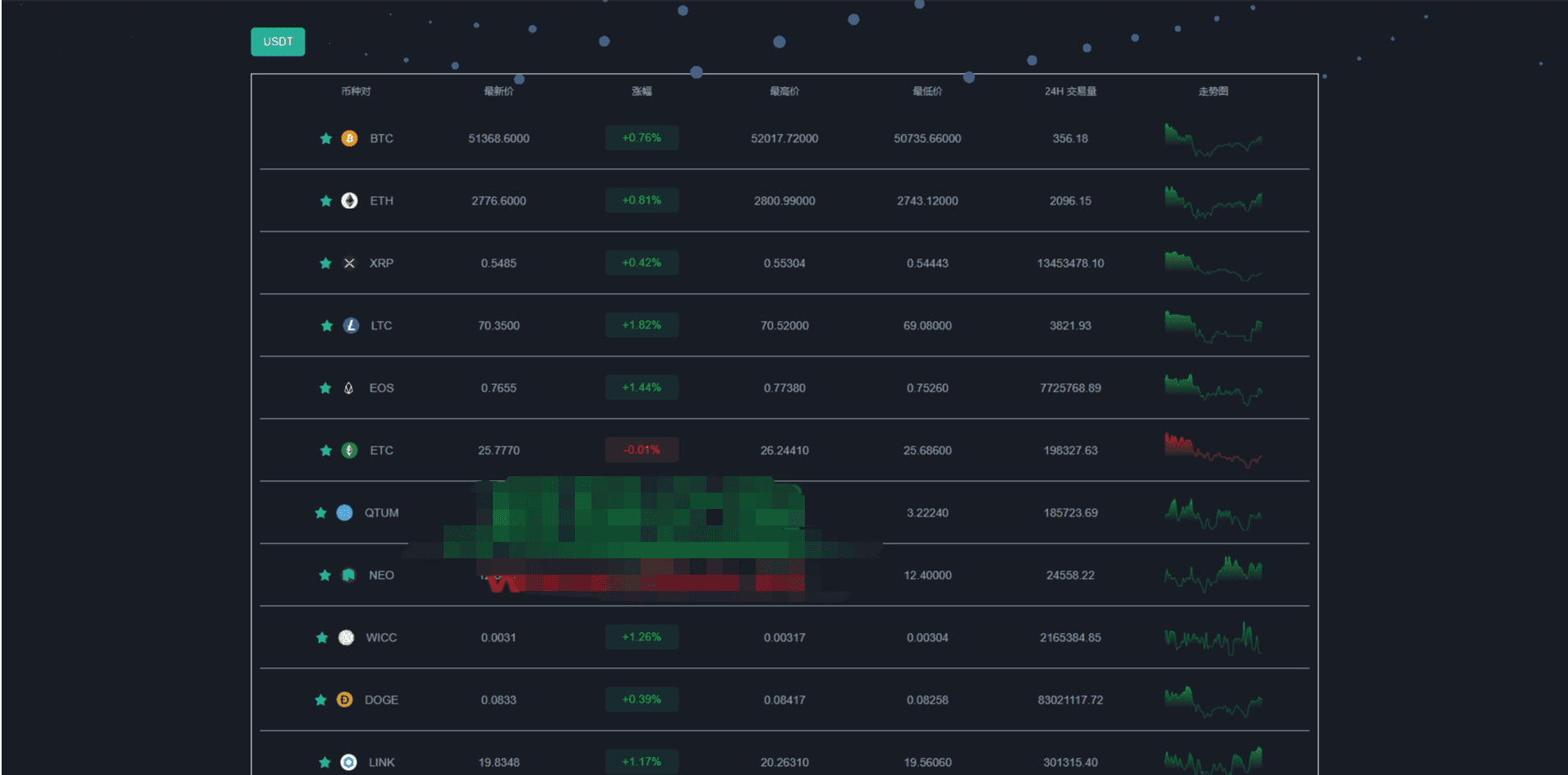Click the Bitcoin coin icon
This screenshot has height=775, width=1568.
[349, 139]
